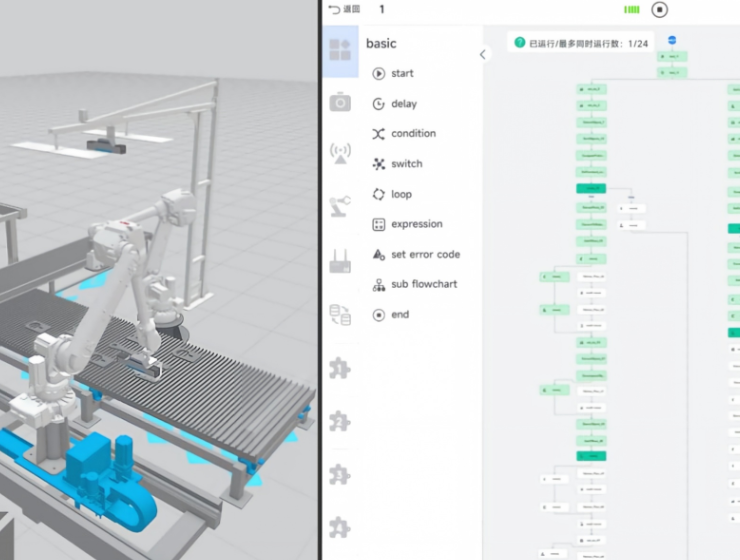Click the loop block circular icon

click(378, 194)
